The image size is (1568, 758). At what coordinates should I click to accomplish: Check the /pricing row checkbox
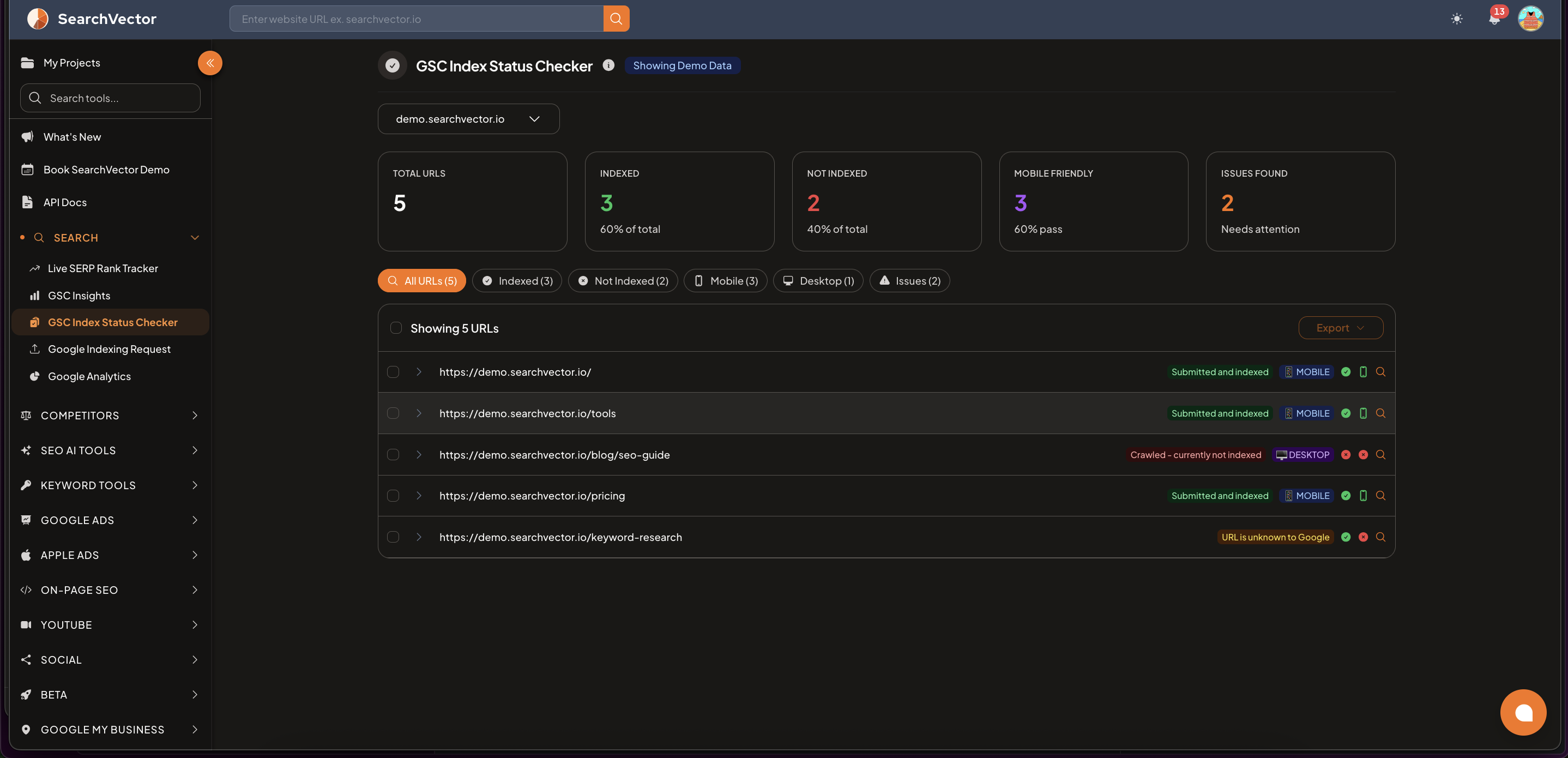[393, 496]
